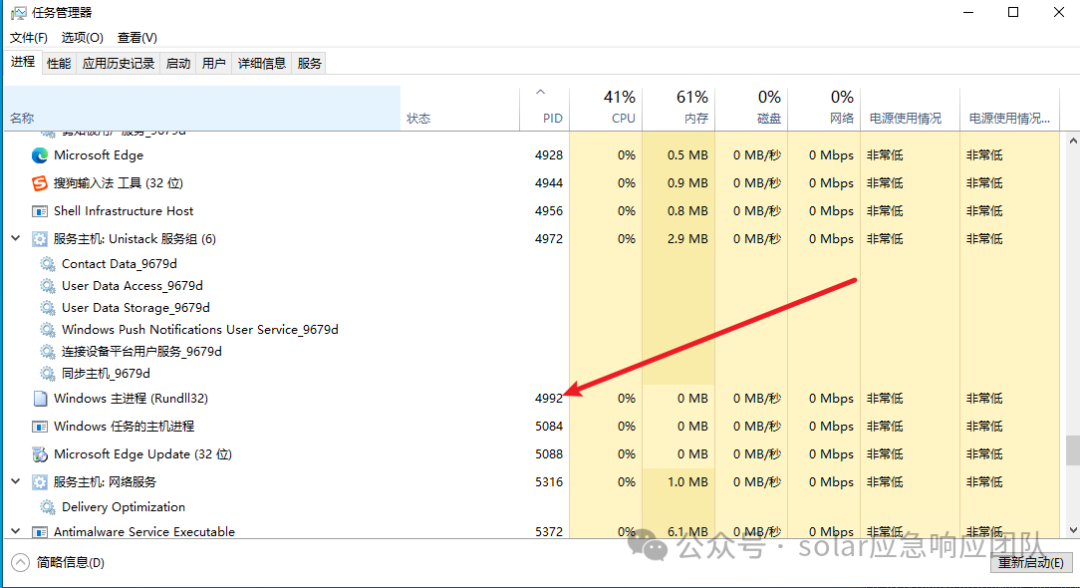
Task: Click the Delivery Optimization gear icon
Action: 48,507
